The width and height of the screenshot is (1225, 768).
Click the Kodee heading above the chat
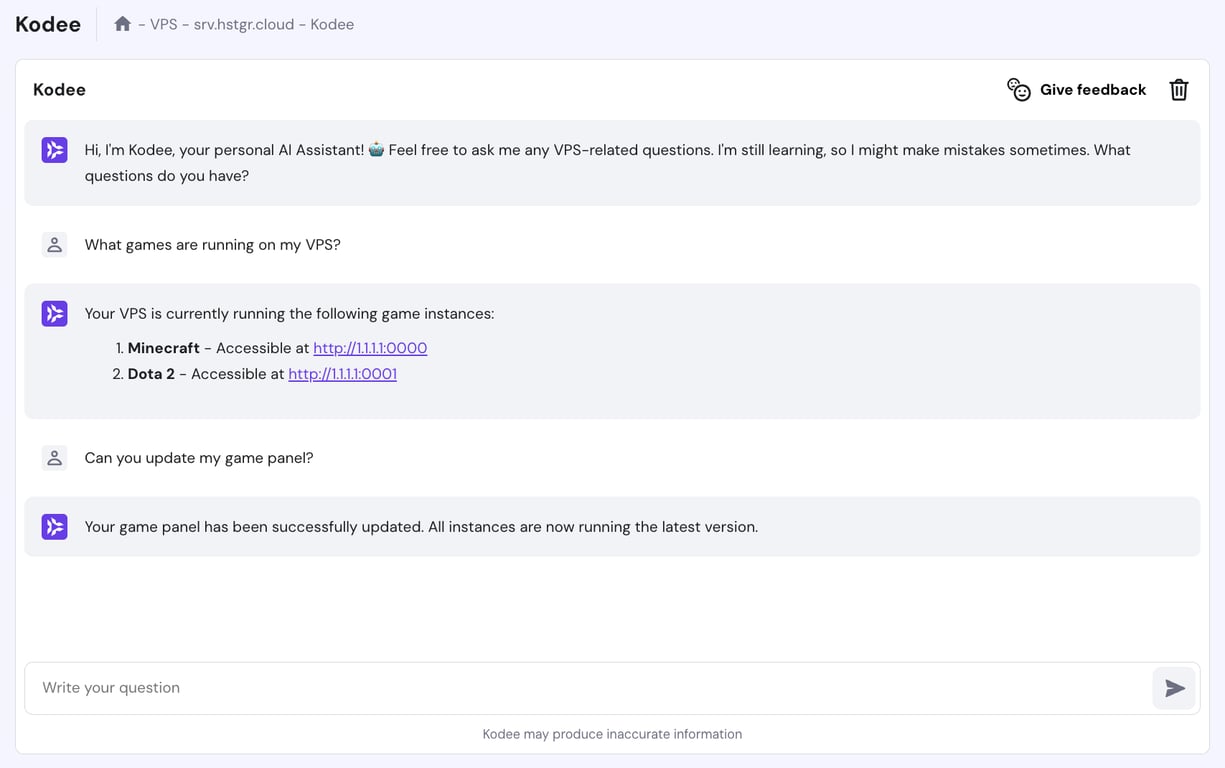59,89
